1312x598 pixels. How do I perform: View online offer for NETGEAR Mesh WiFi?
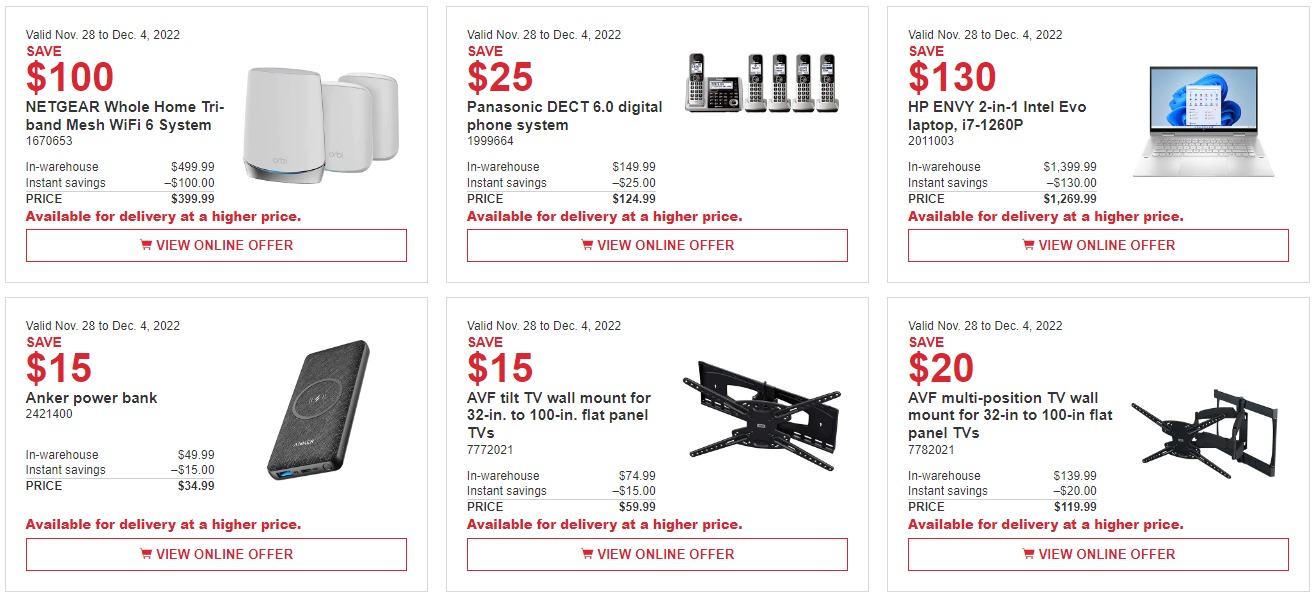pos(216,245)
